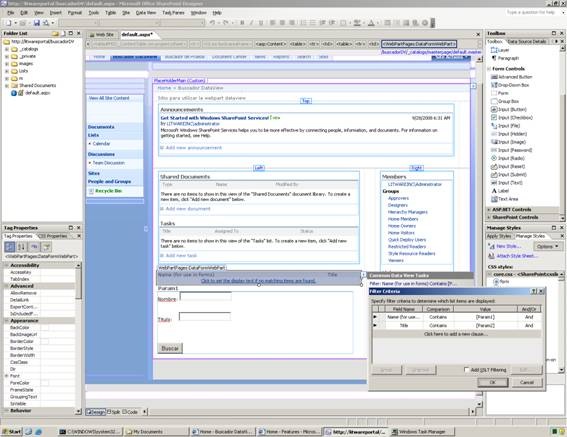Click the Attach Style Sheet link
This screenshot has height=437, width=567.
[517, 256]
